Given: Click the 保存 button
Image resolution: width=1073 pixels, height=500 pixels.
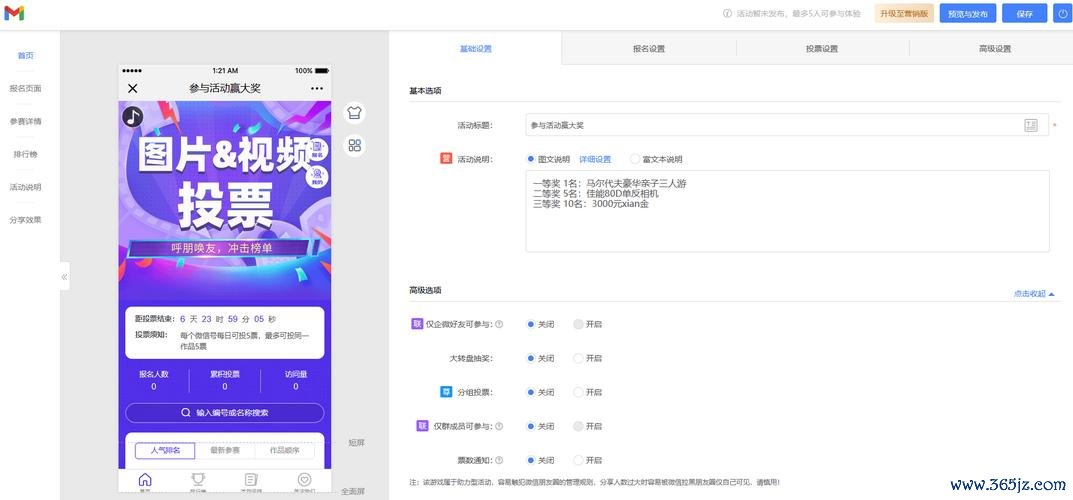Looking at the screenshot, I should pyautogui.click(x=1024, y=14).
